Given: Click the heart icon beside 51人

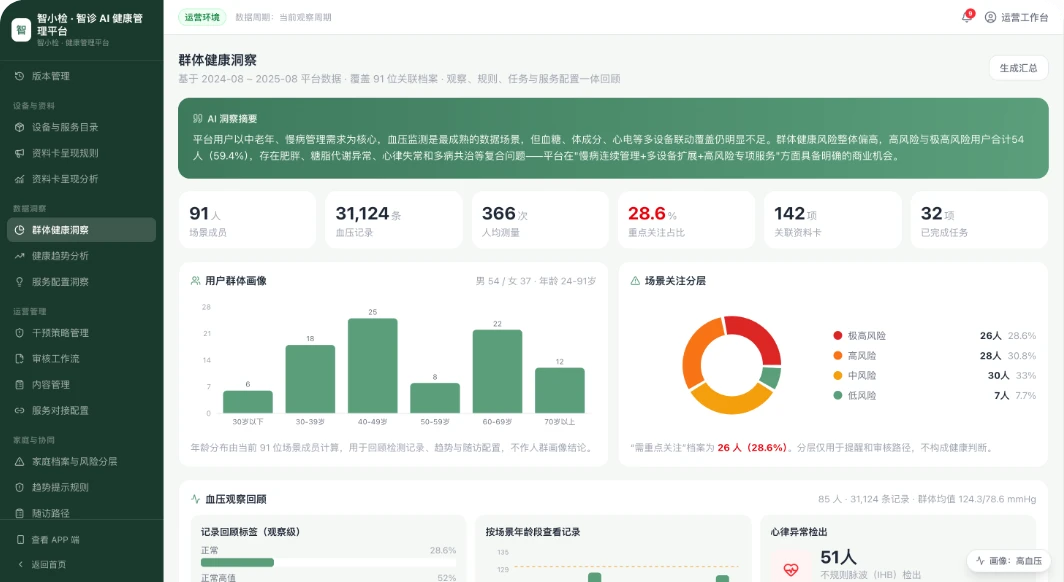Looking at the screenshot, I should point(791,569).
